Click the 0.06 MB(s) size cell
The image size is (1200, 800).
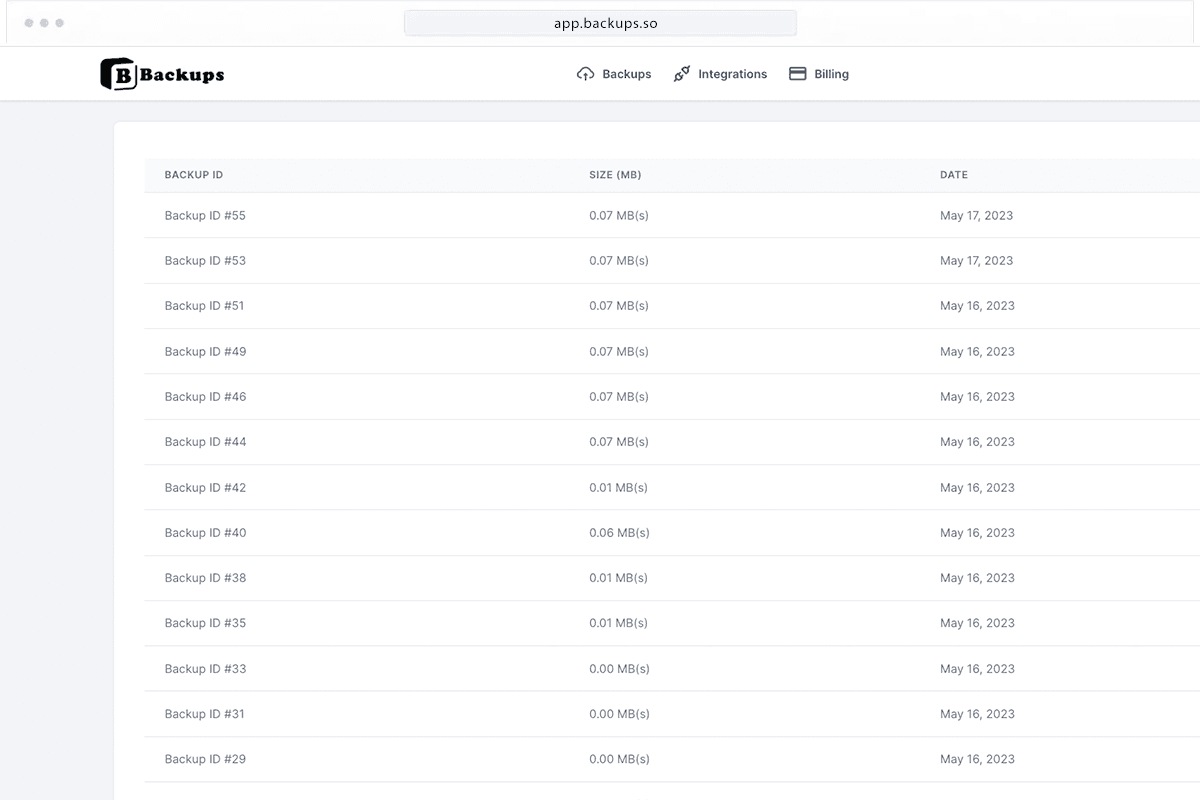click(619, 533)
